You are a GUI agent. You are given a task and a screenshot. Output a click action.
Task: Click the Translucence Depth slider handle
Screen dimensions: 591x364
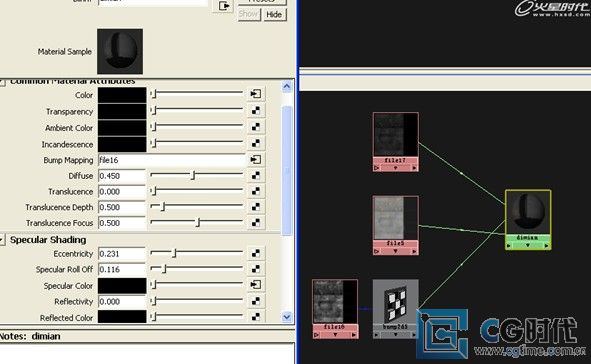pyautogui.click(x=163, y=206)
